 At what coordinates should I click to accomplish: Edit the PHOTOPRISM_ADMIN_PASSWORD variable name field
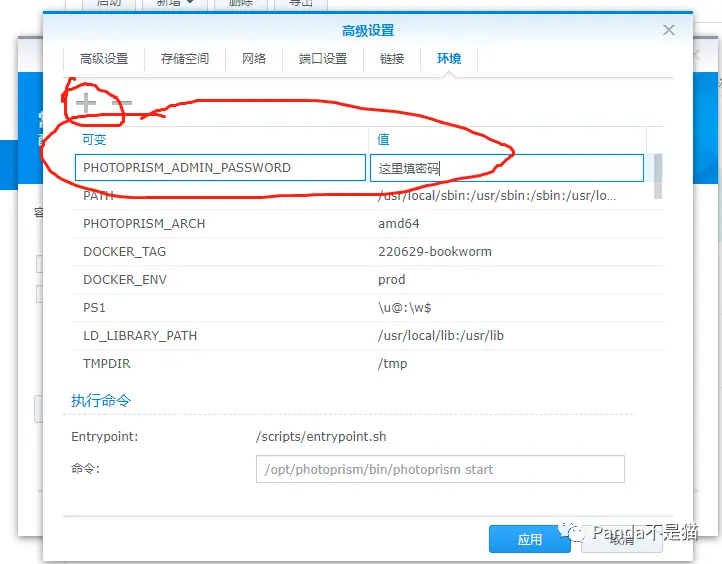coord(220,168)
